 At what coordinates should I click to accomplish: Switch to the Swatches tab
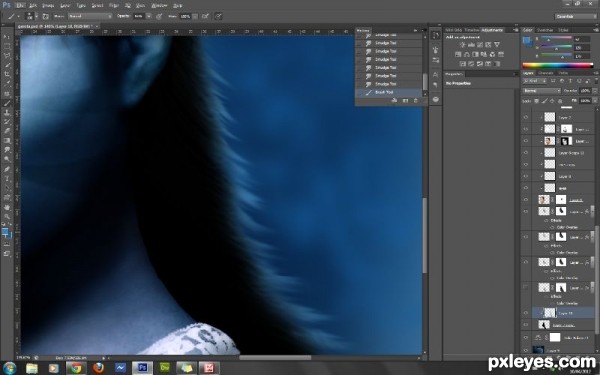point(545,30)
